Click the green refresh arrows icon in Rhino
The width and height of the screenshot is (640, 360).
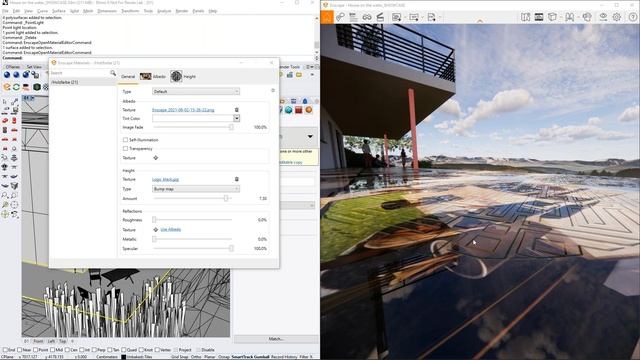(x=16, y=87)
